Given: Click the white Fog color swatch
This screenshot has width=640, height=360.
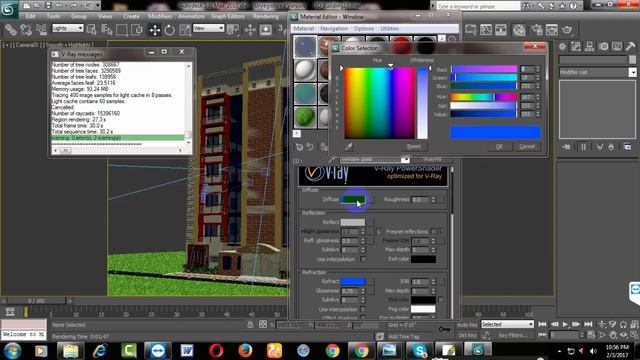Looking at the screenshot, I should coord(423,309).
